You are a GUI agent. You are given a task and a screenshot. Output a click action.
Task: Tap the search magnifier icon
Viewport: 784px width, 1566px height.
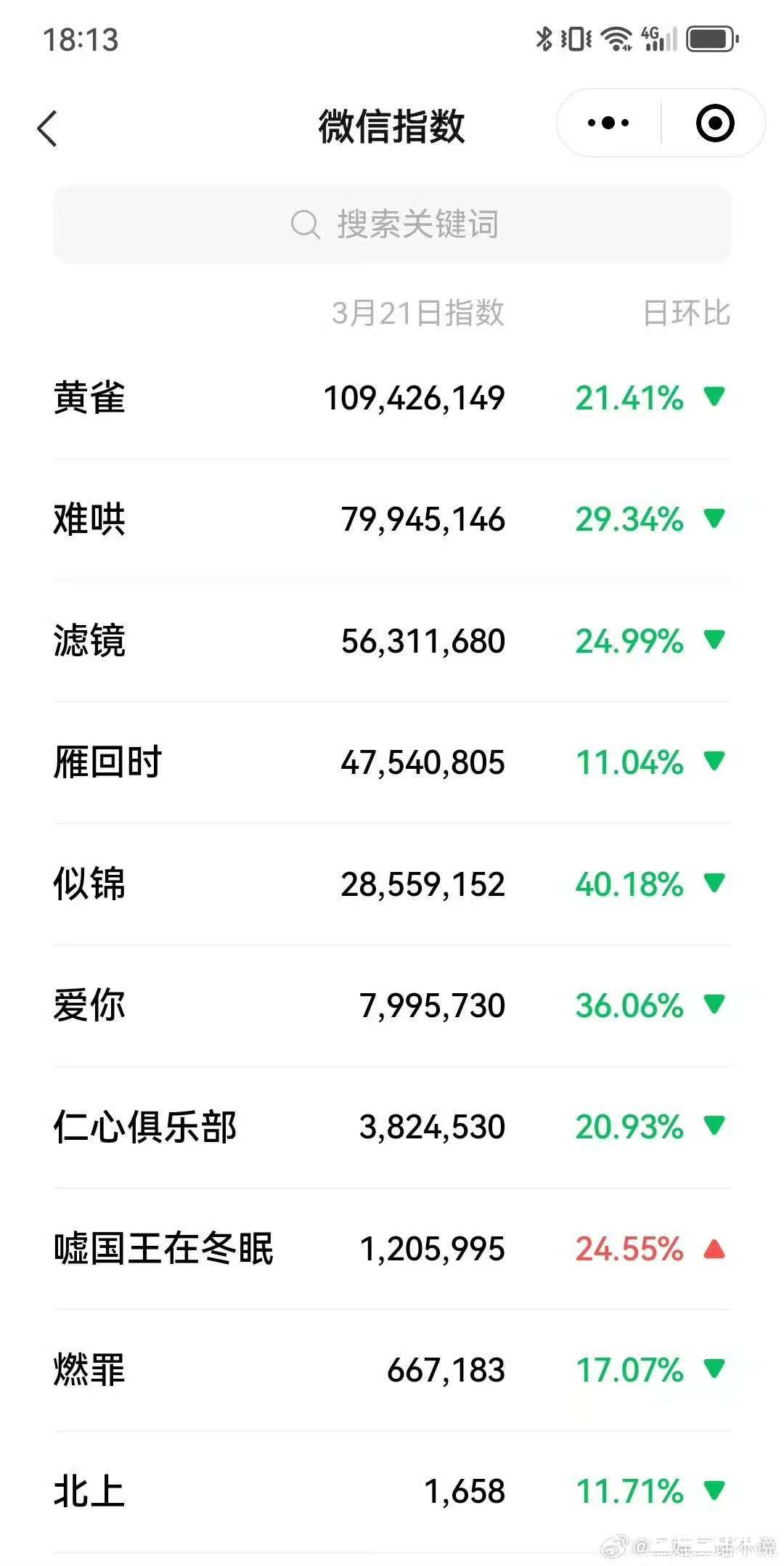[x=305, y=224]
